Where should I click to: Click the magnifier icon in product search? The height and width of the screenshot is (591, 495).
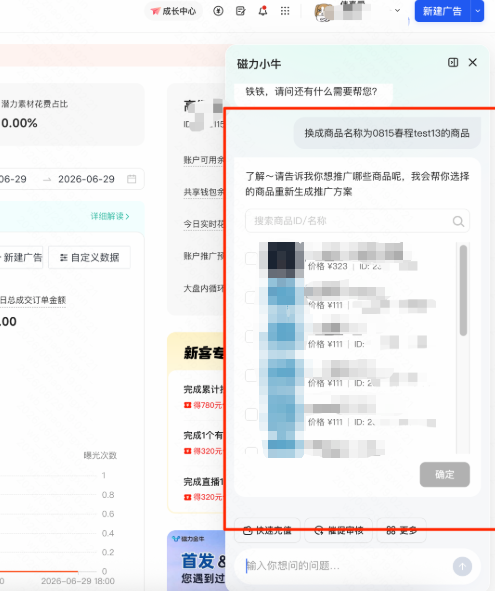(458, 221)
